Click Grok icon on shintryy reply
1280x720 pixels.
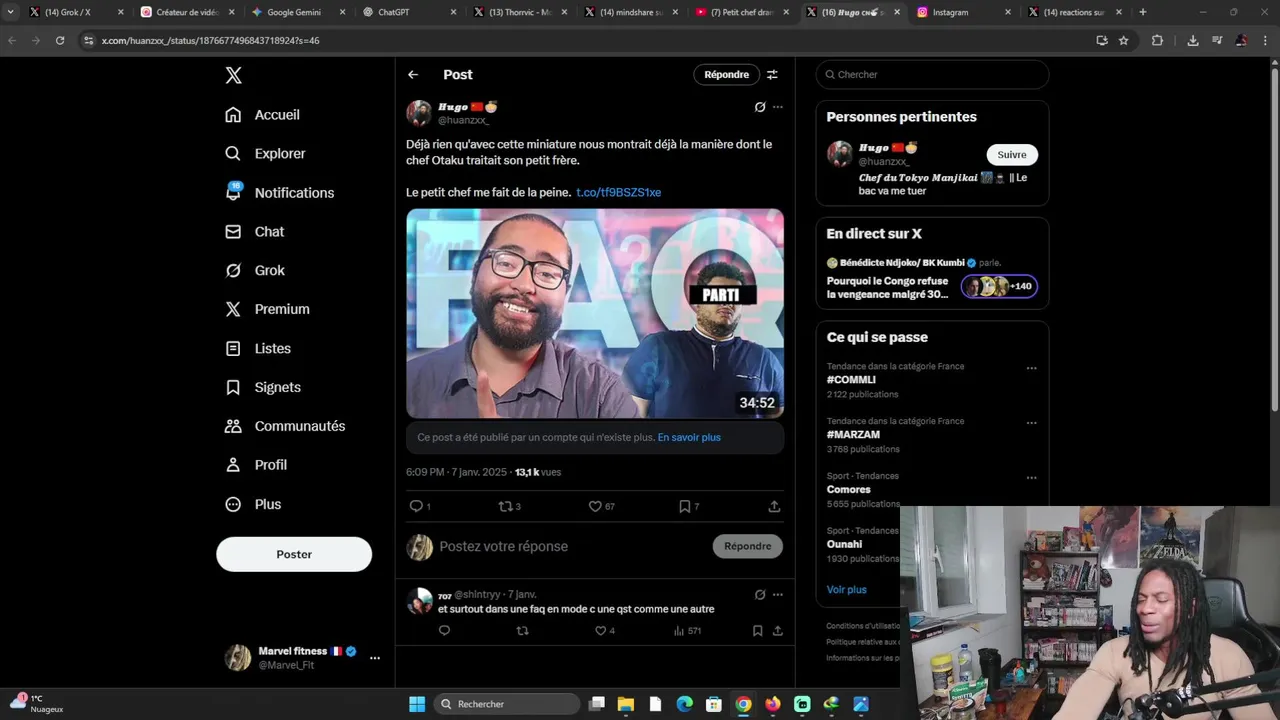pyautogui.click(x=760, y=595)
